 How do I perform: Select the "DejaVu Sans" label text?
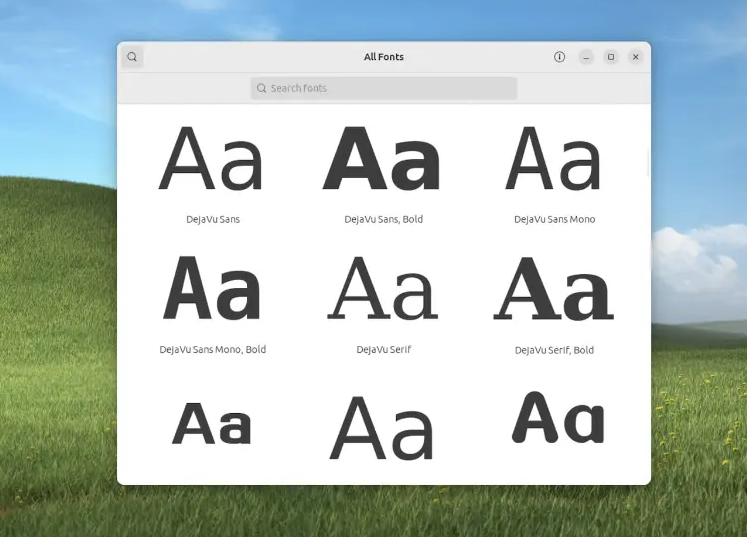(x=213, y=220)
